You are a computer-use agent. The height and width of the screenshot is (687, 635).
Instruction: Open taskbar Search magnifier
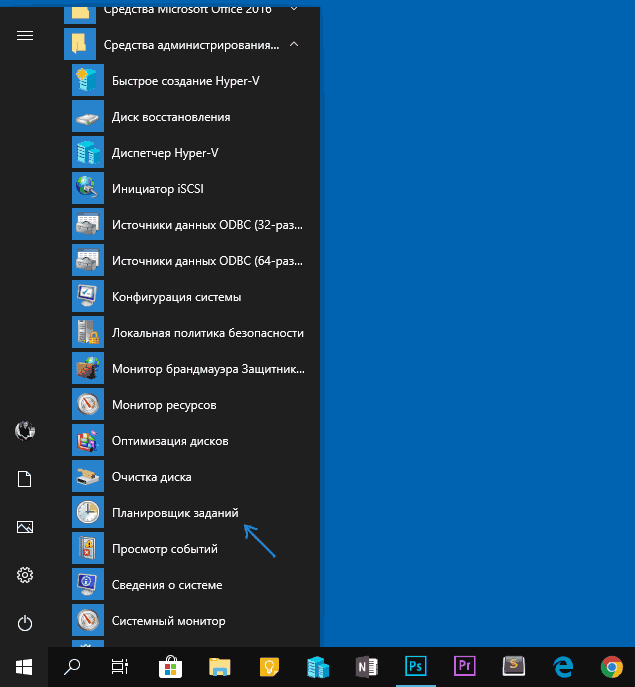[72, 667]
